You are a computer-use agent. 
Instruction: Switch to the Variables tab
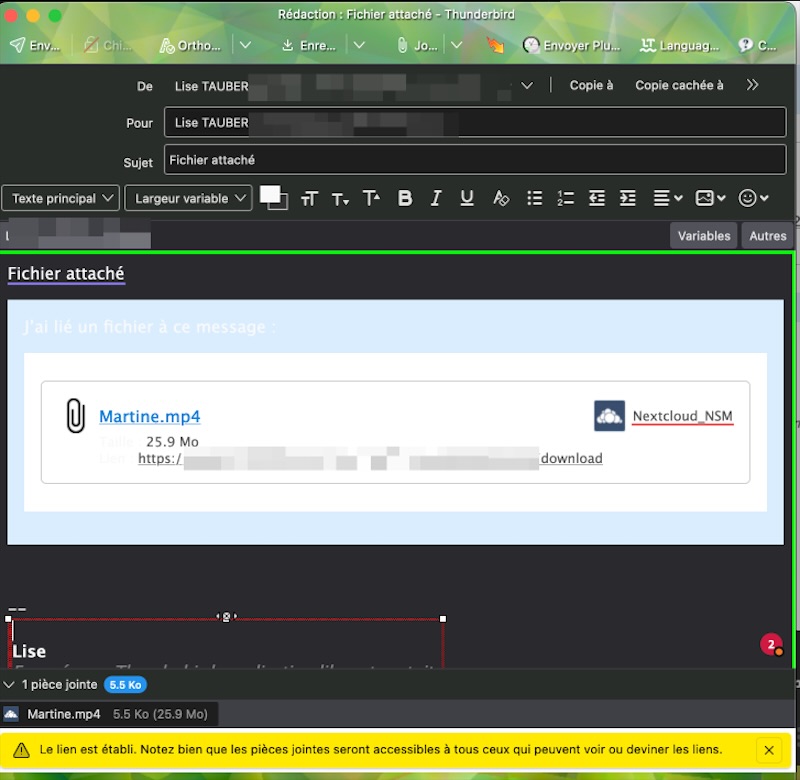click(703, 236)
